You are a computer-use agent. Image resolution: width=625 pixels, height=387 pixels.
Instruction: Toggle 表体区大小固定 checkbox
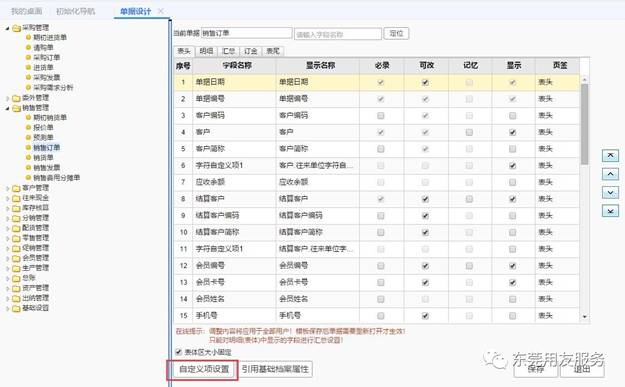(x=179, y=352)
